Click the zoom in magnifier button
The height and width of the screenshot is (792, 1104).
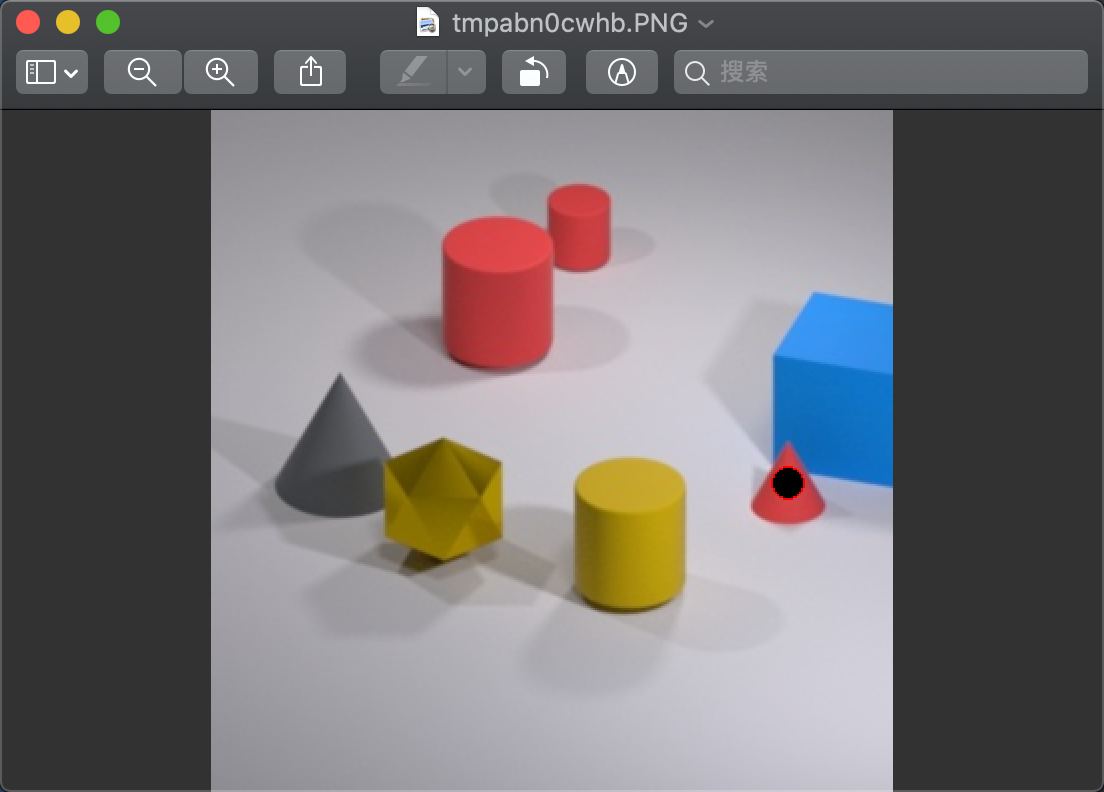pyautogui.click(x=220, y=72)
